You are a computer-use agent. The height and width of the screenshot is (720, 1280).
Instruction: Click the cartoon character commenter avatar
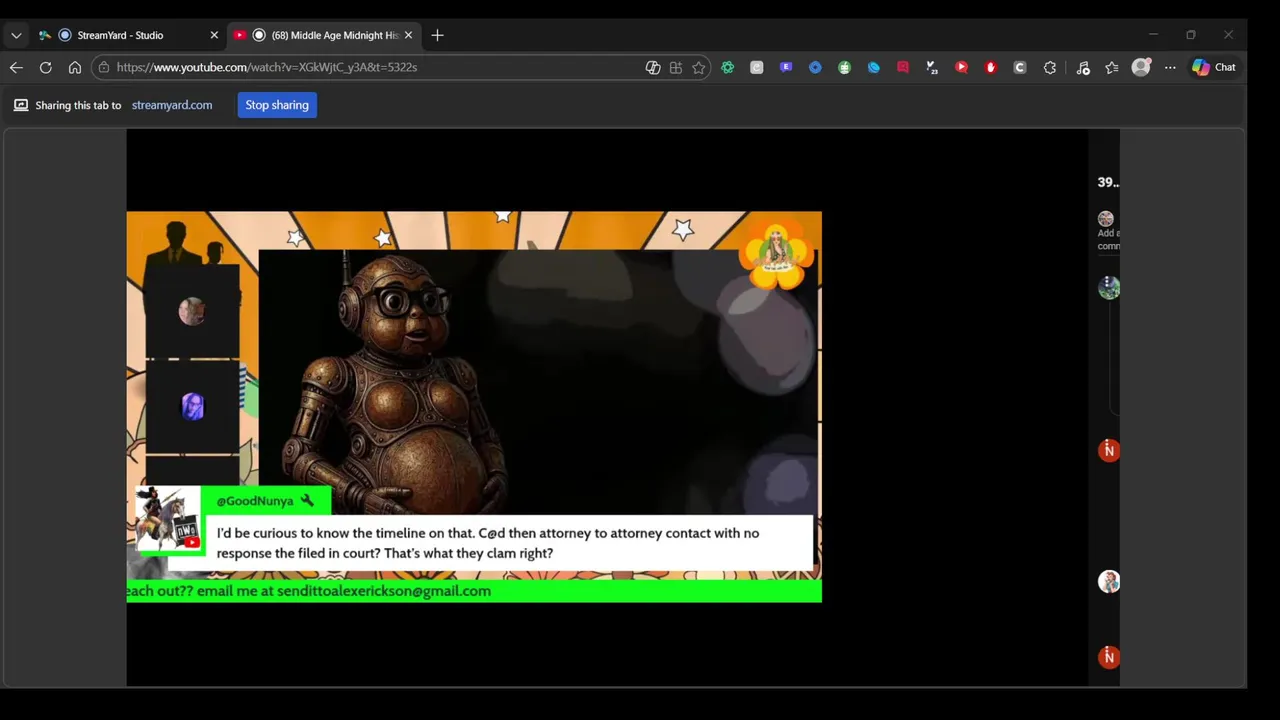point(1109,582)
